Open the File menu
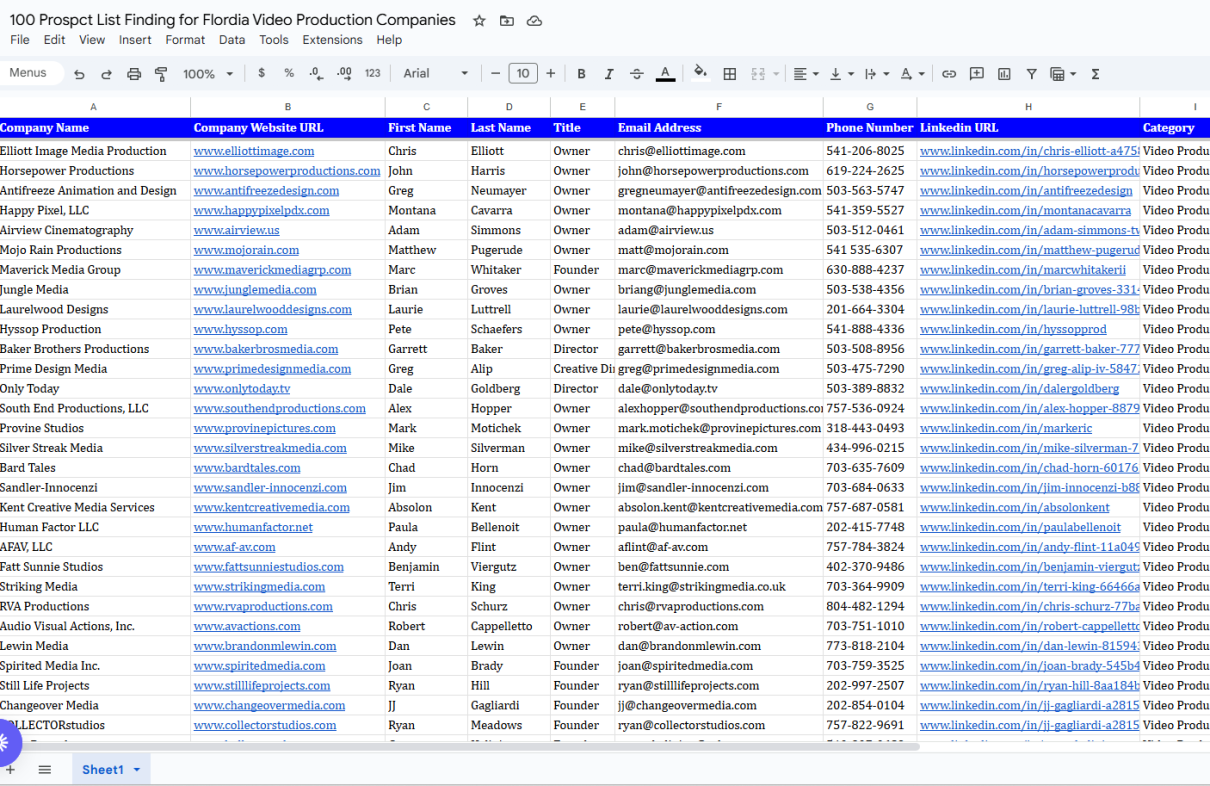The width and height of the screenshot is (1210, 786). (x=20, y=40)
